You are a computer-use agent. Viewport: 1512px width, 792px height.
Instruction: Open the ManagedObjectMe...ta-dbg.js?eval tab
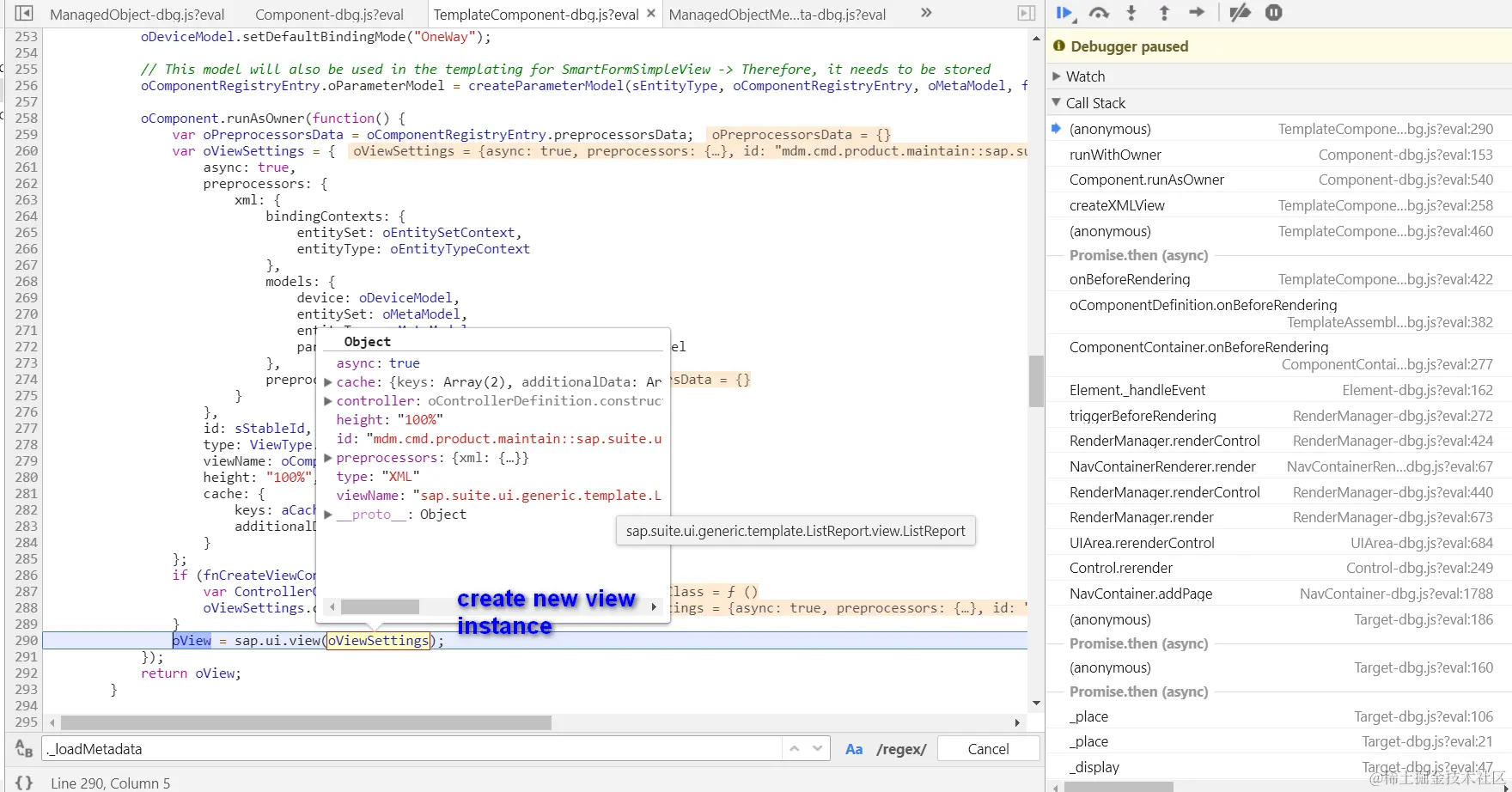[x=777, y=15]
